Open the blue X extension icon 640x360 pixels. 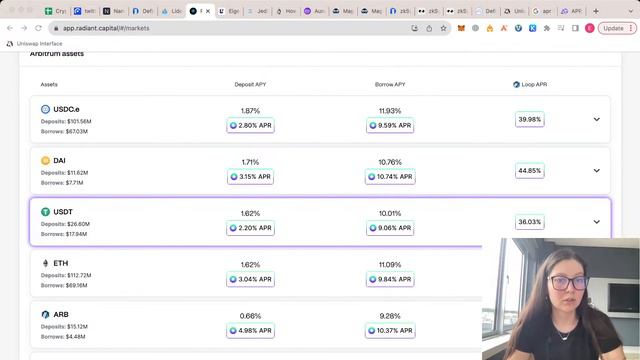tap(533, 28)
